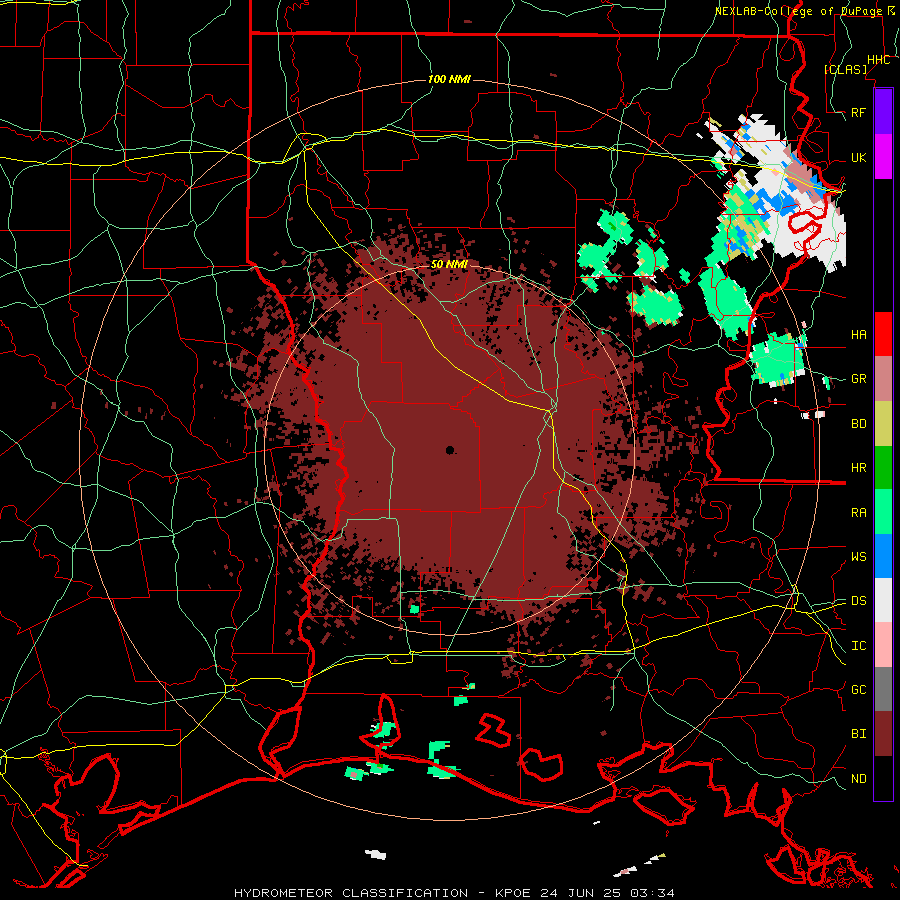This screenshot has width=900, height=900.
Task: Click the mint green RA legend swatch
Action: click(x=883, y=512)
